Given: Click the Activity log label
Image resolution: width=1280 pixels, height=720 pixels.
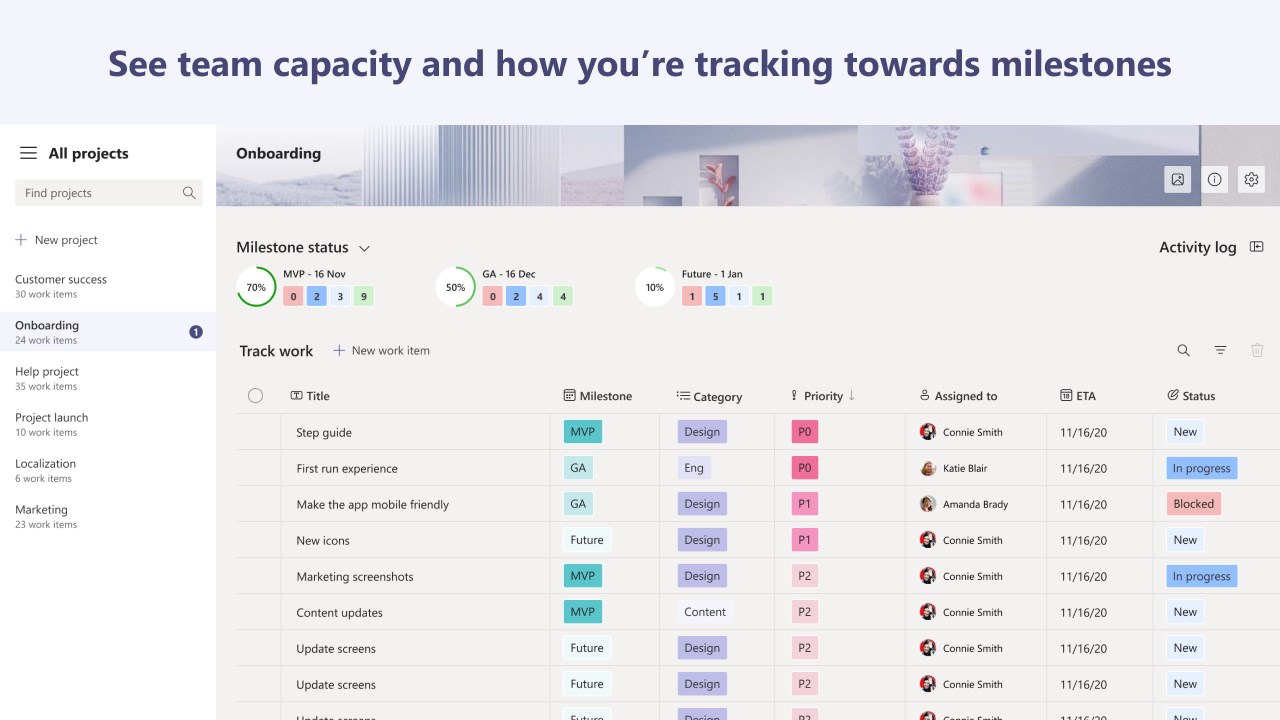Looking at the screenshot, I should click(1197, 247).
